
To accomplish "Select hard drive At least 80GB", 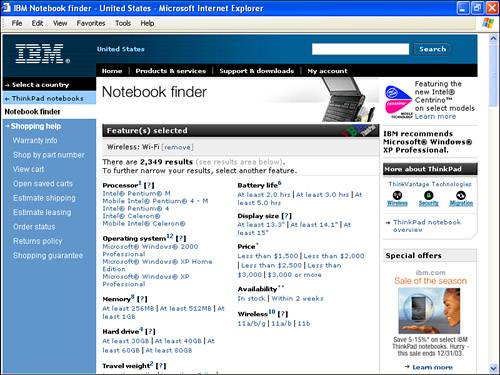I will click(169, 350).
